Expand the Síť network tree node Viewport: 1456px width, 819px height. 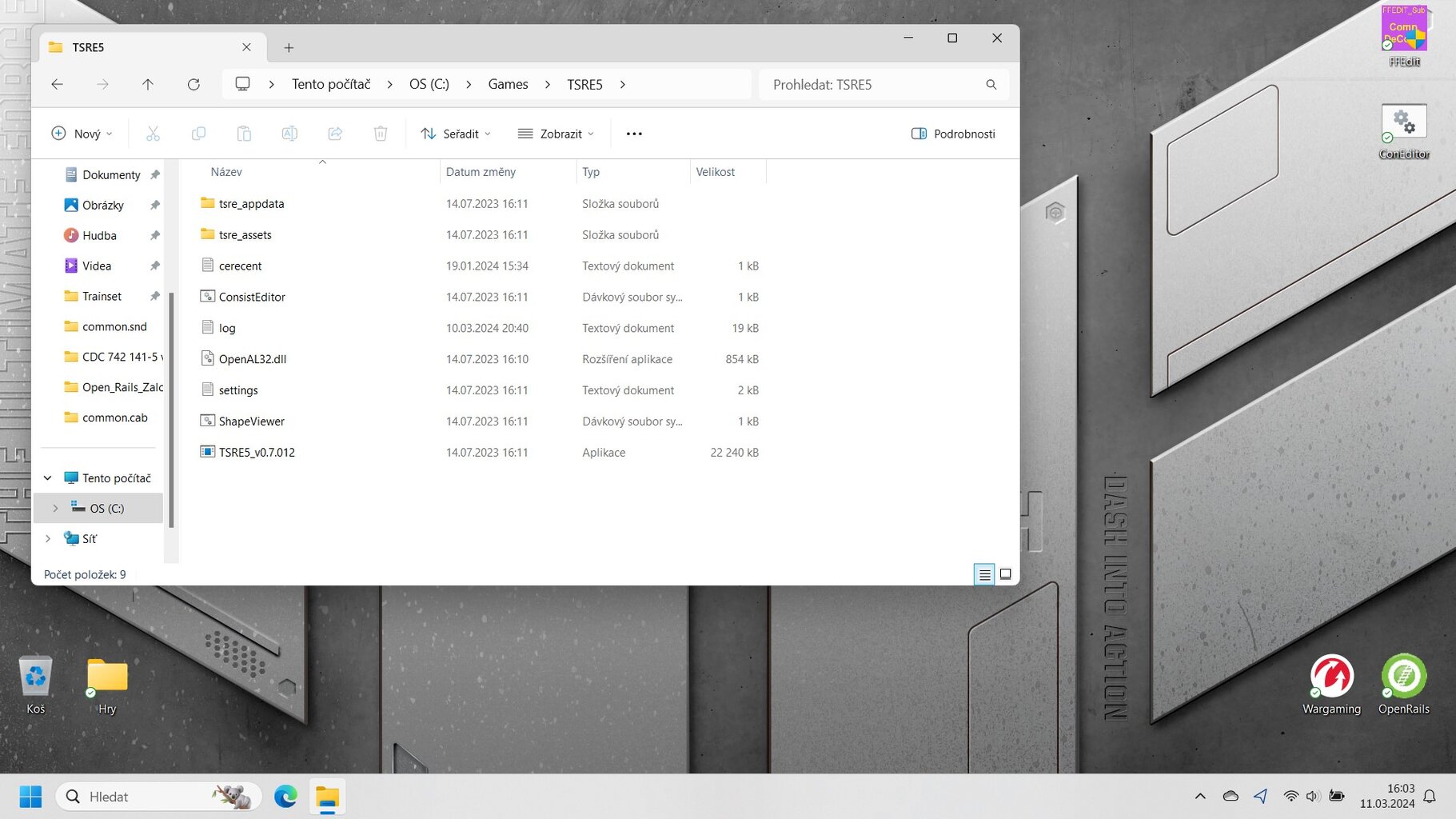(x=48, y=538)
